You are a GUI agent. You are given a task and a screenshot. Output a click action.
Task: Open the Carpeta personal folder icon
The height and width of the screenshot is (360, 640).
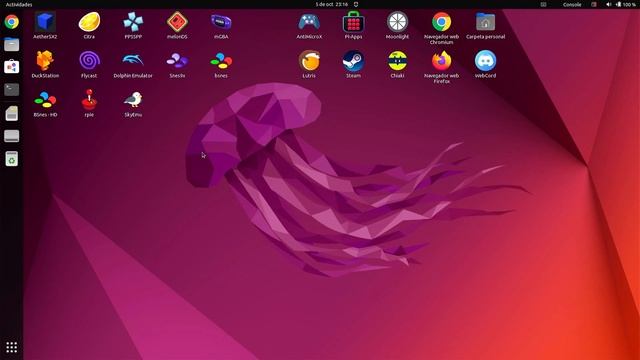coord(485,22)
